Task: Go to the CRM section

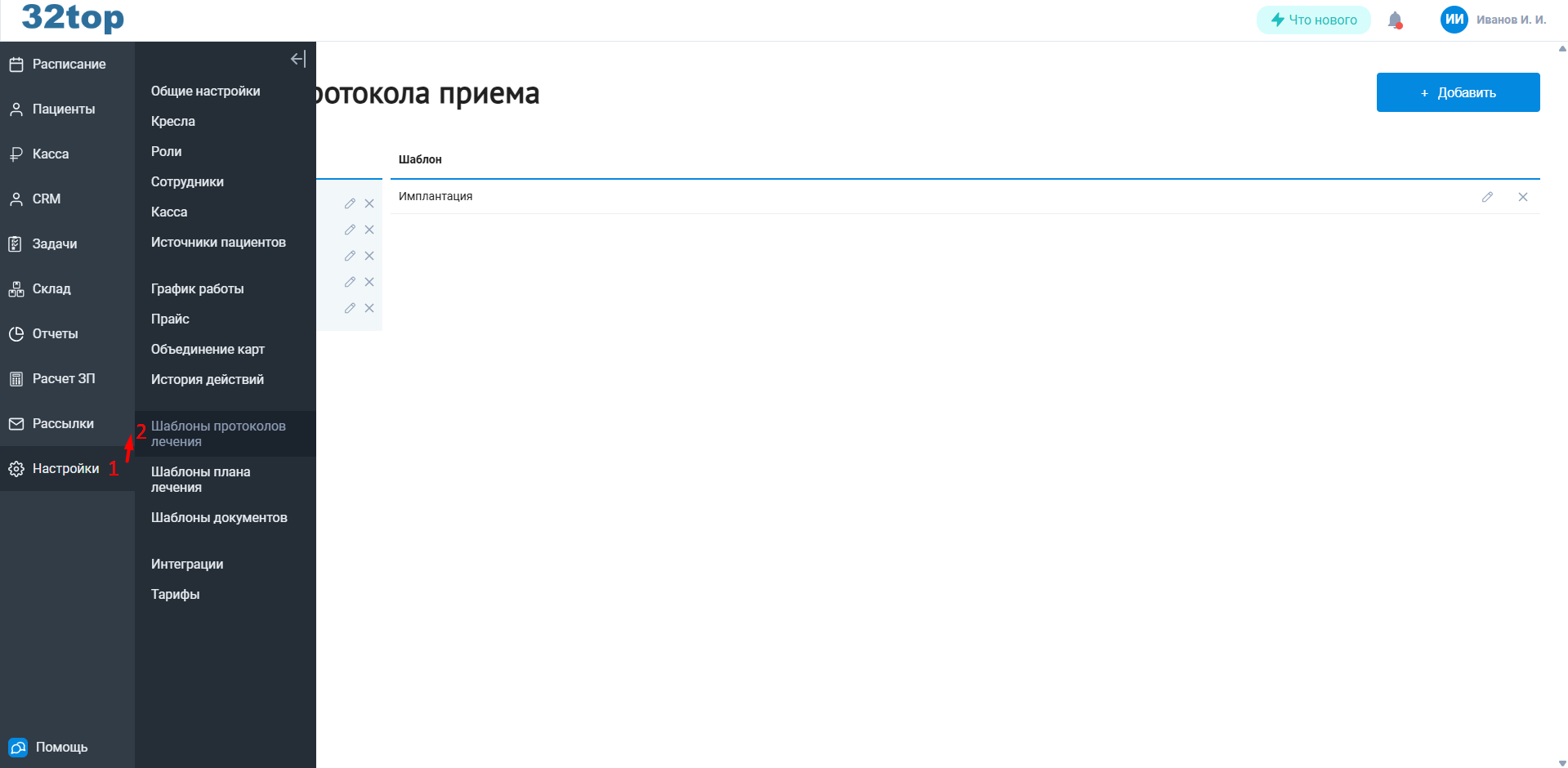Action: click(47, 199)
